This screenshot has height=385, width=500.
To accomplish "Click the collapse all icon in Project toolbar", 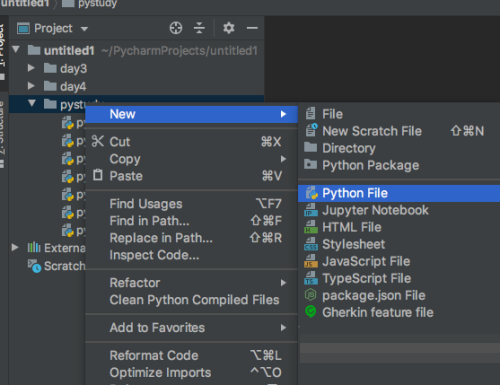I will tap(199, 28).
